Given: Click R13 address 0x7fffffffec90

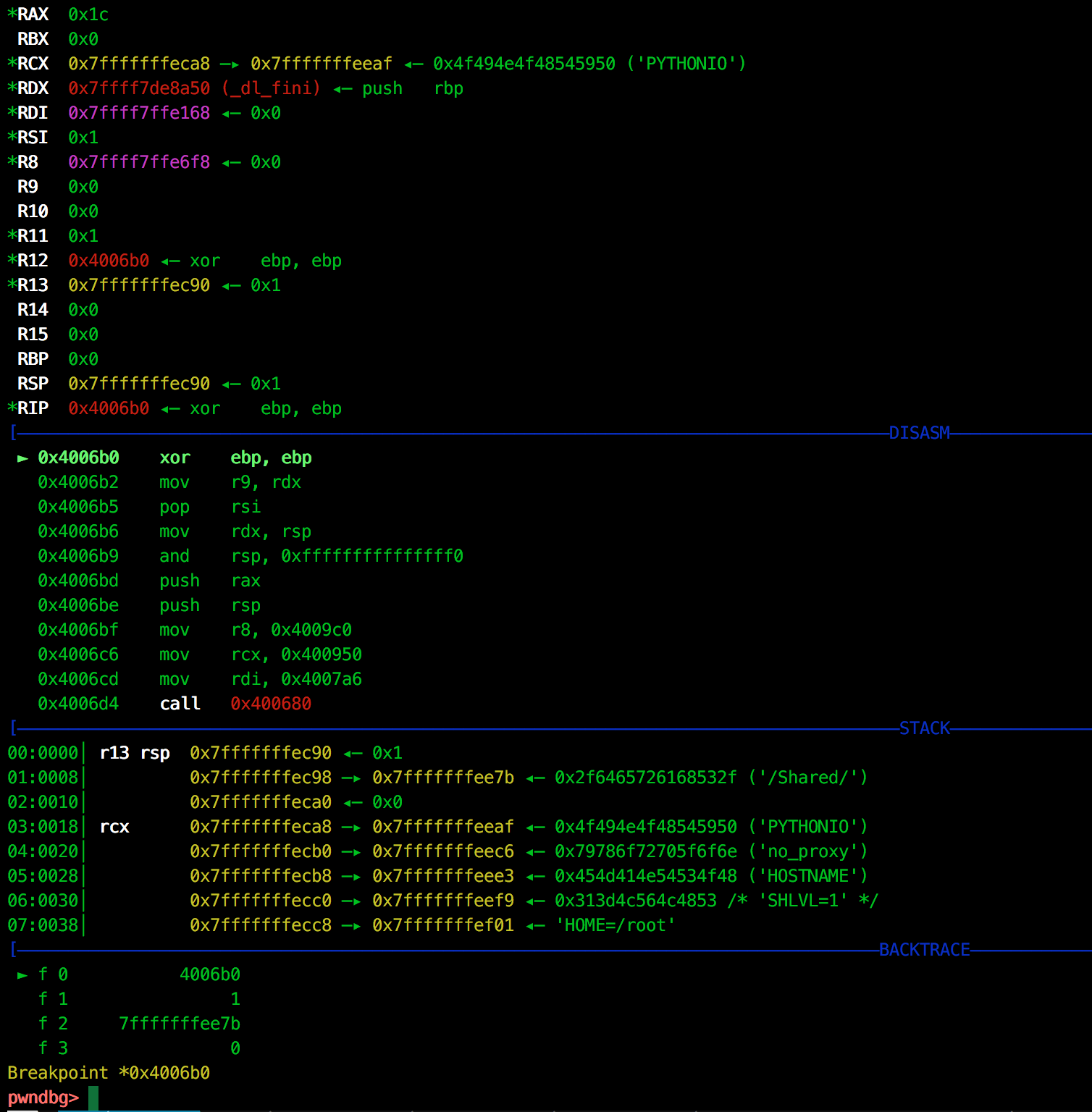Looking at the screenshot, I should coord(139,285).
